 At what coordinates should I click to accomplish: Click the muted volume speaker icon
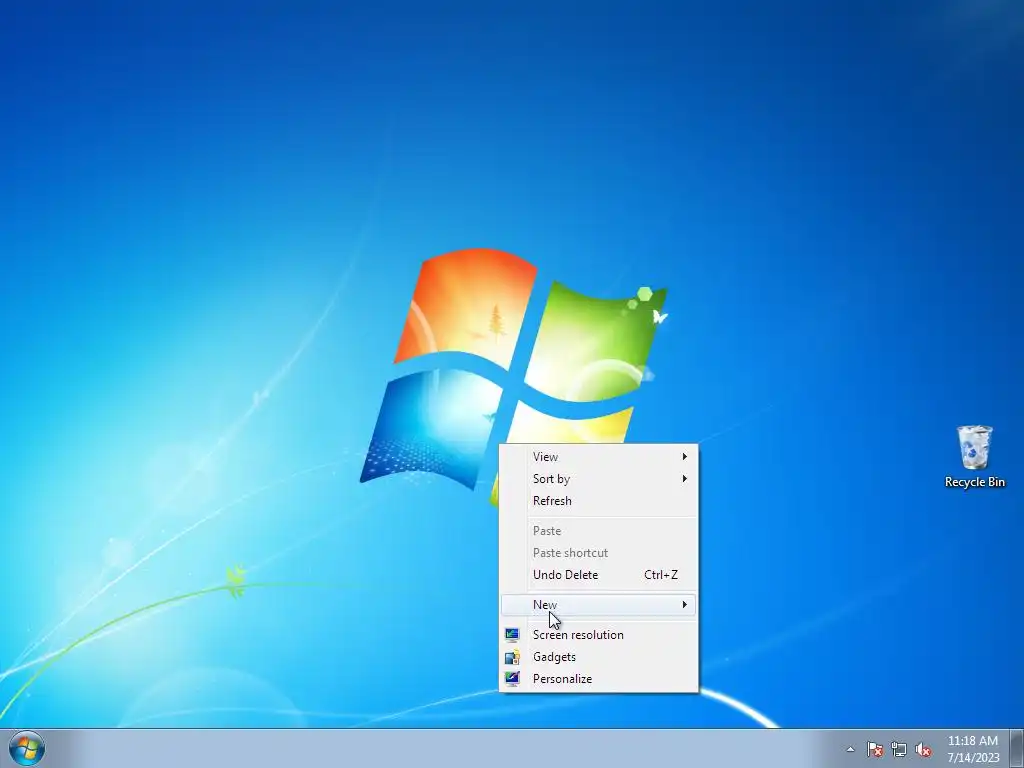(923, 750)
